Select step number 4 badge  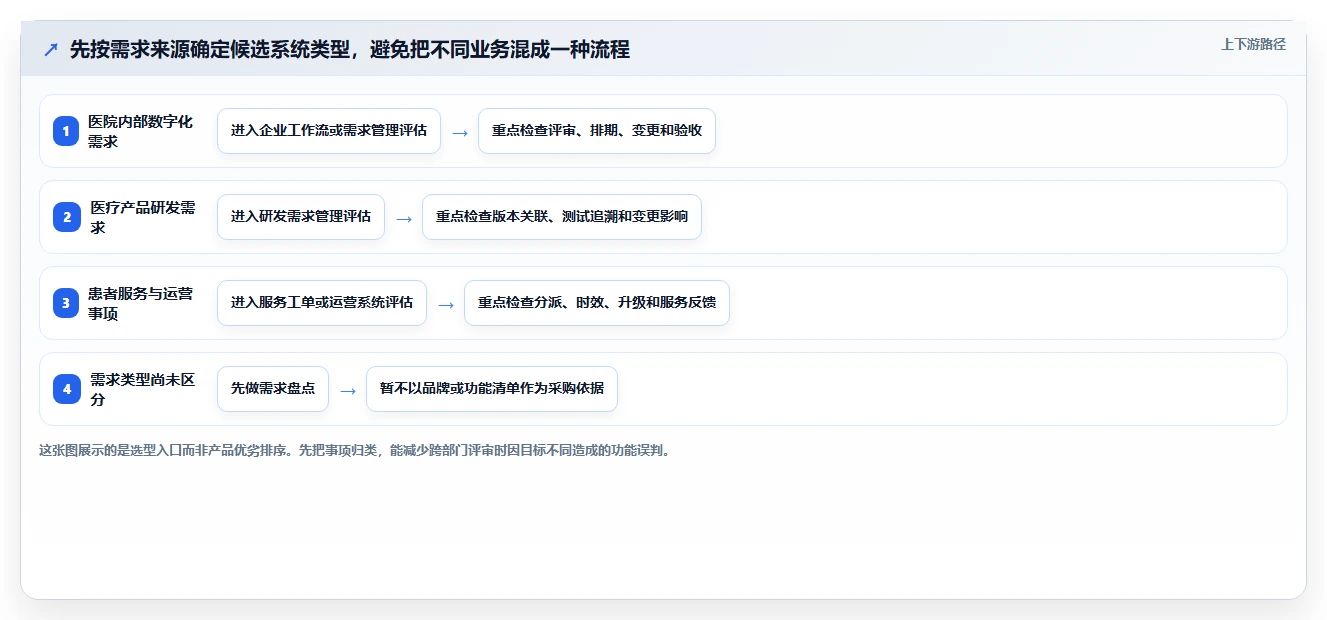coord(66,389)
